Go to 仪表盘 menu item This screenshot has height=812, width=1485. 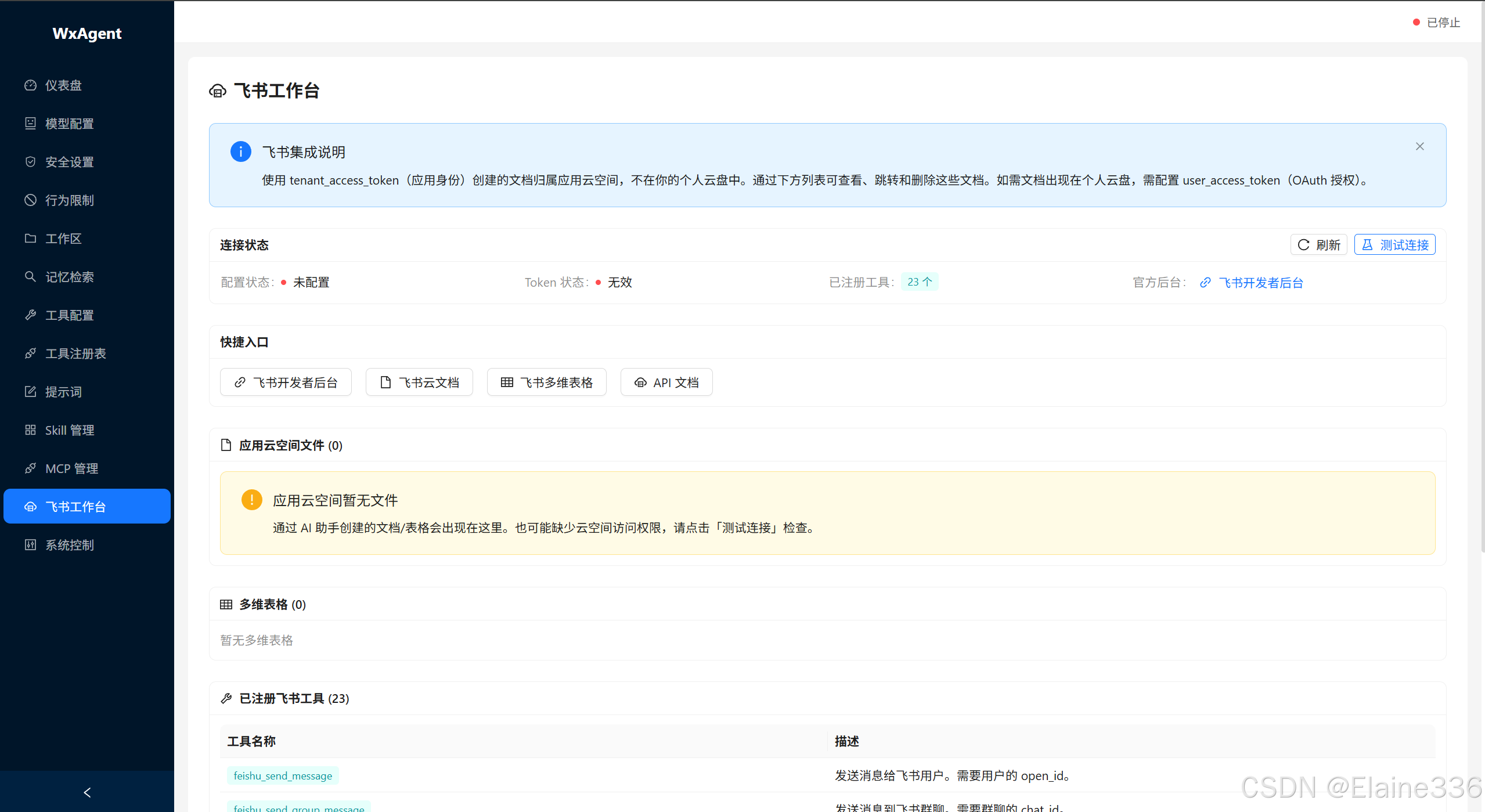[x=87, y=85]
